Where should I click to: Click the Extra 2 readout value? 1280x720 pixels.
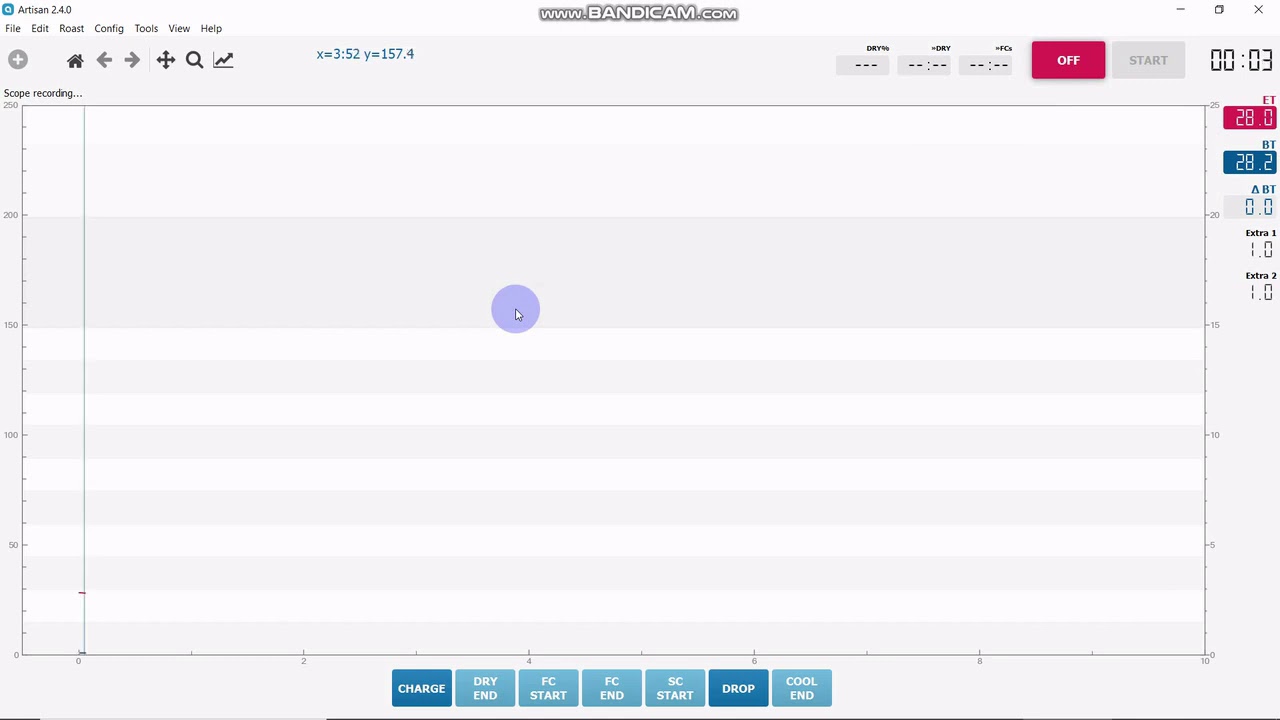point(1261,292)
